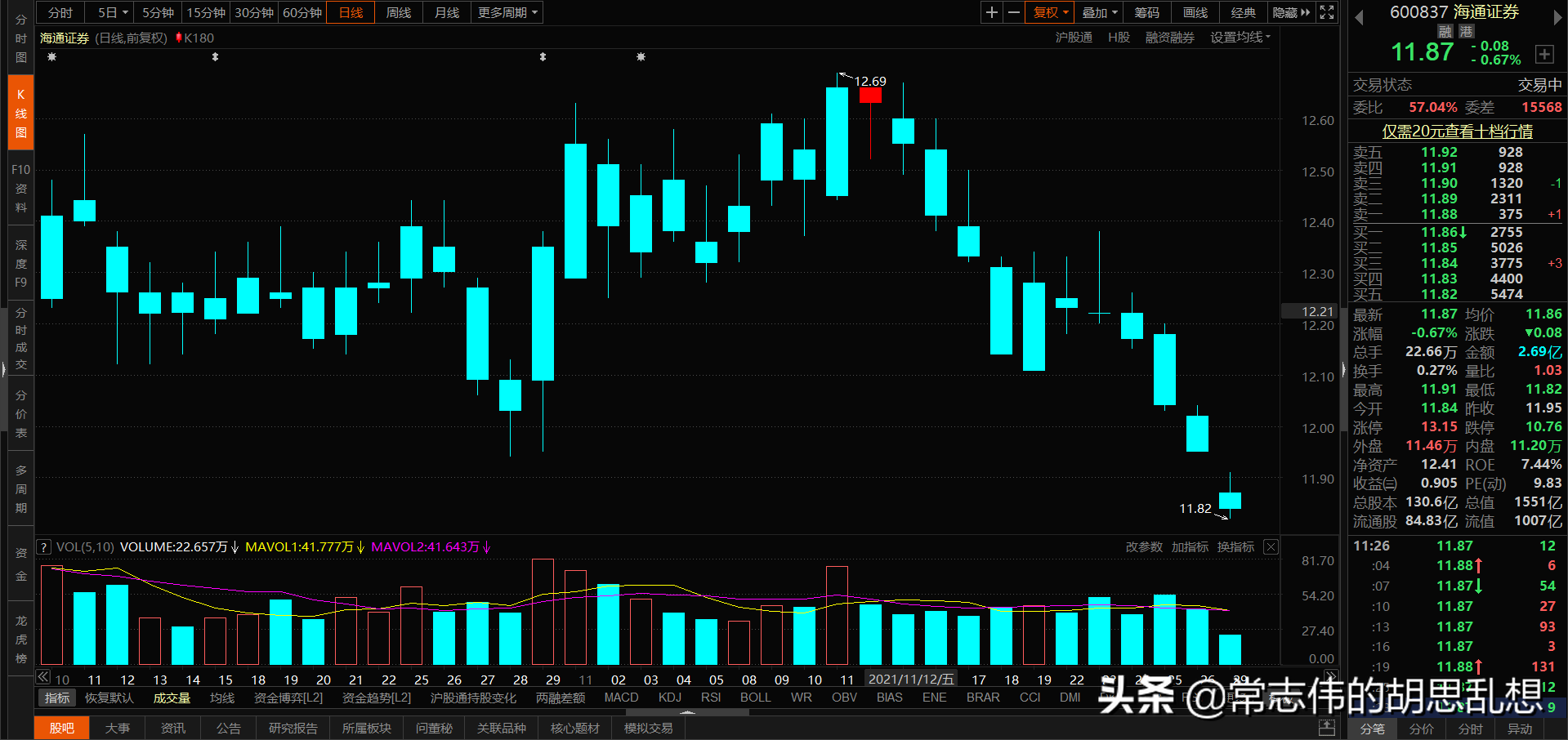Click the double-left arrow to scroll chart
1568x740 pixels.
pos(42,676)
